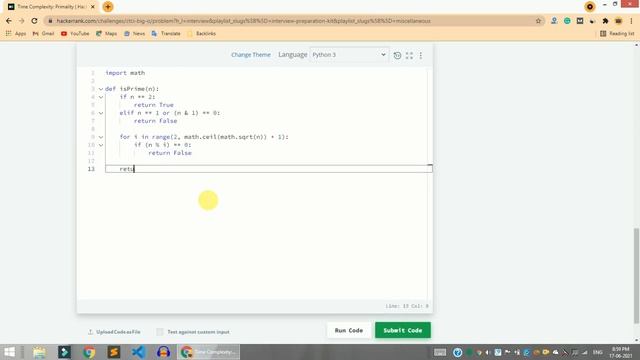The height and width of the screenshot is (360, 640).
Task: Bookmark this page with the star icon
Action: click(x=538, y=21)
